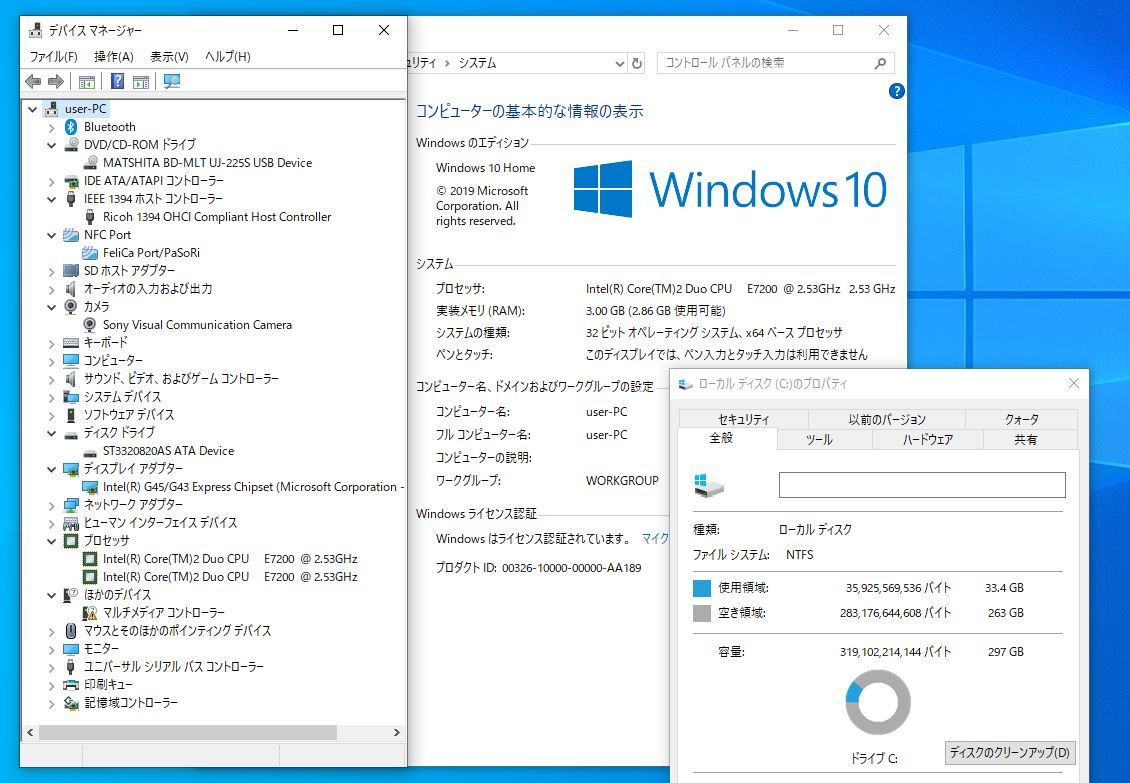The image size is (1130, 783).
Task: Switch to the ハードウェア tab
Action: (x=927, y=440)
